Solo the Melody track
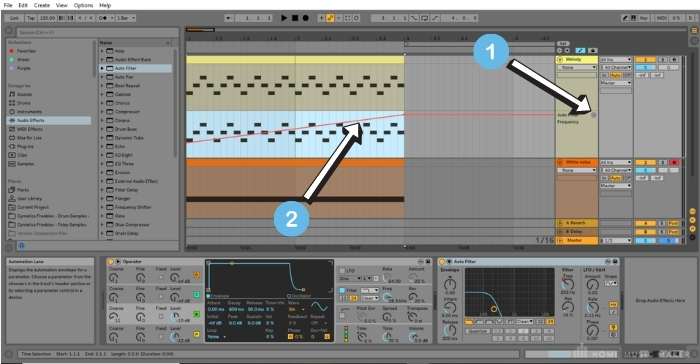The image size is (700, 364). [x=663, y=59]
